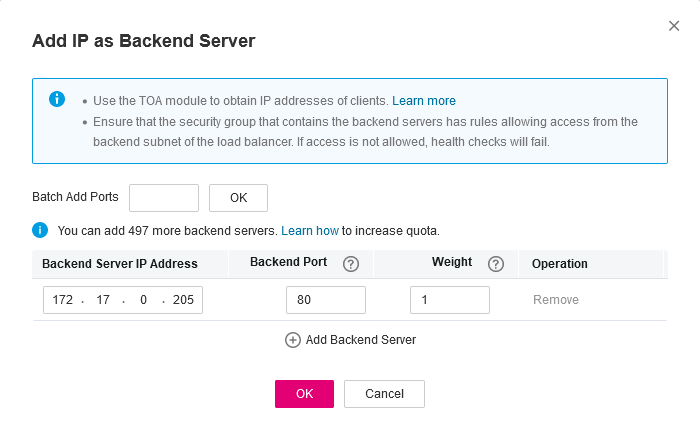Confirm with the pink OK button
This screenshot has width=700, height=436.
point(304,394)
